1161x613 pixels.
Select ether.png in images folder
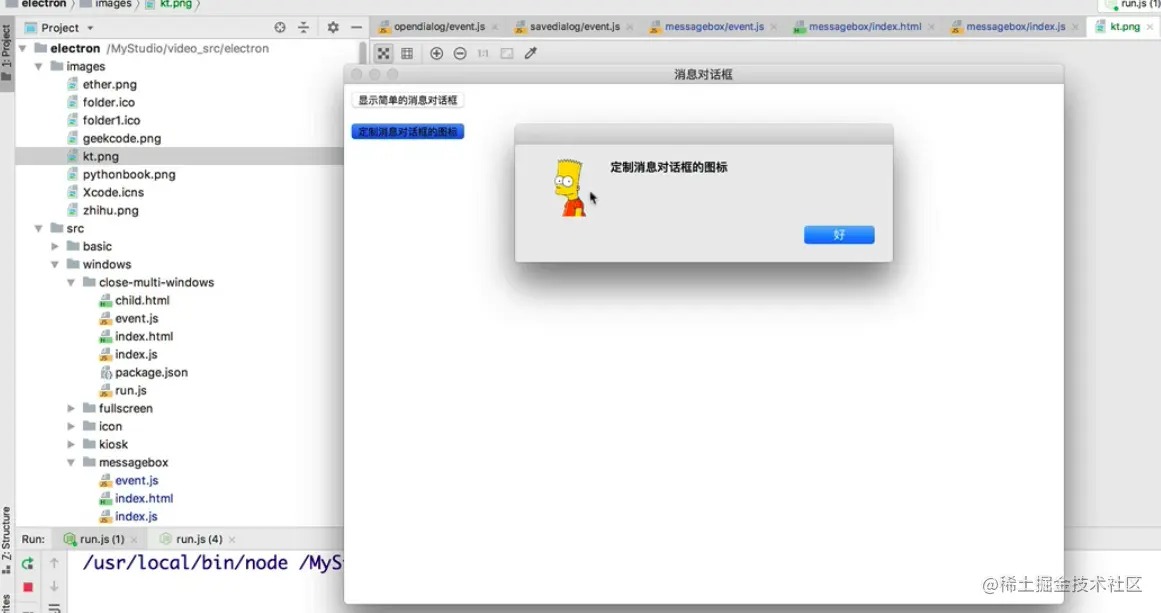coord(110,84)
